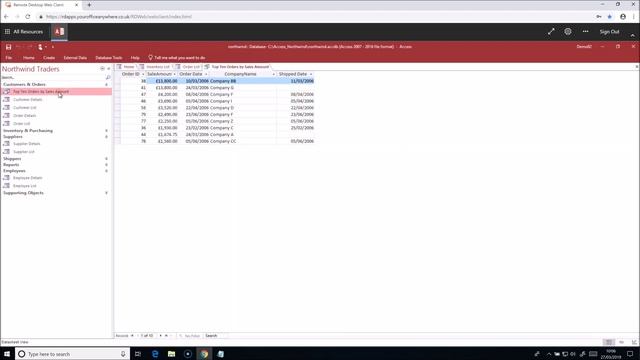Reload the browser page

[28, 17]
